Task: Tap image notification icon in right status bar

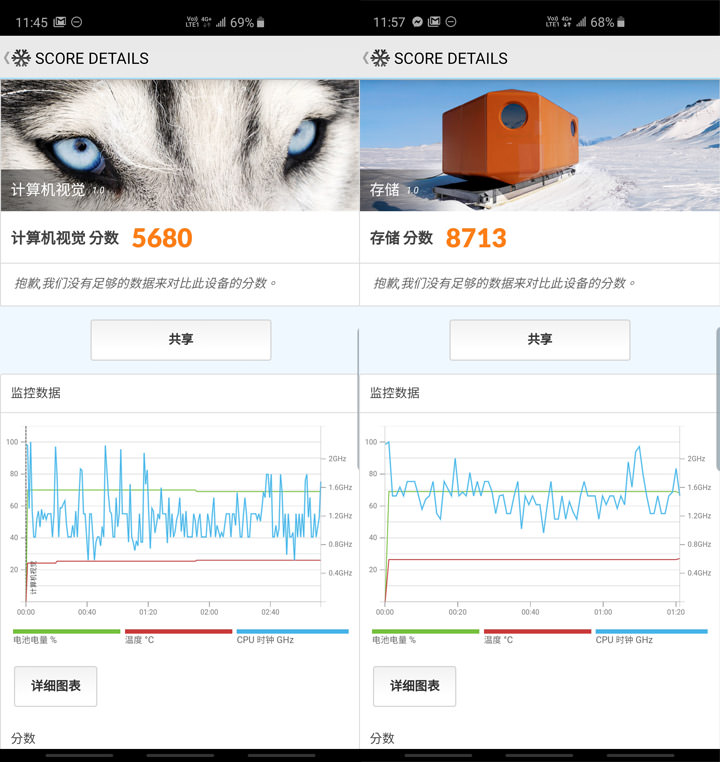Action: (434, 22)
